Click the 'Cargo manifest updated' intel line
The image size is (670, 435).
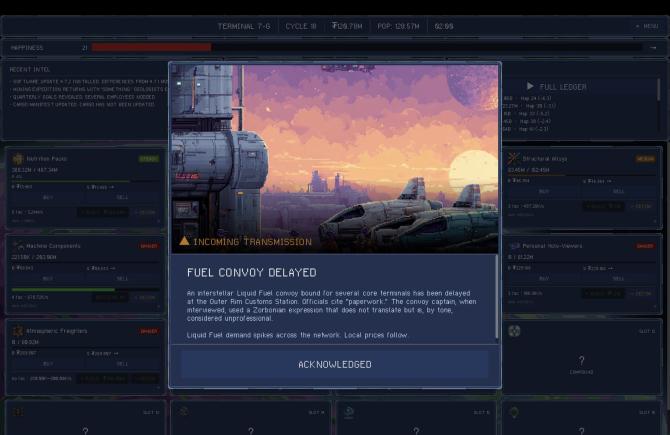coord(83,104)
